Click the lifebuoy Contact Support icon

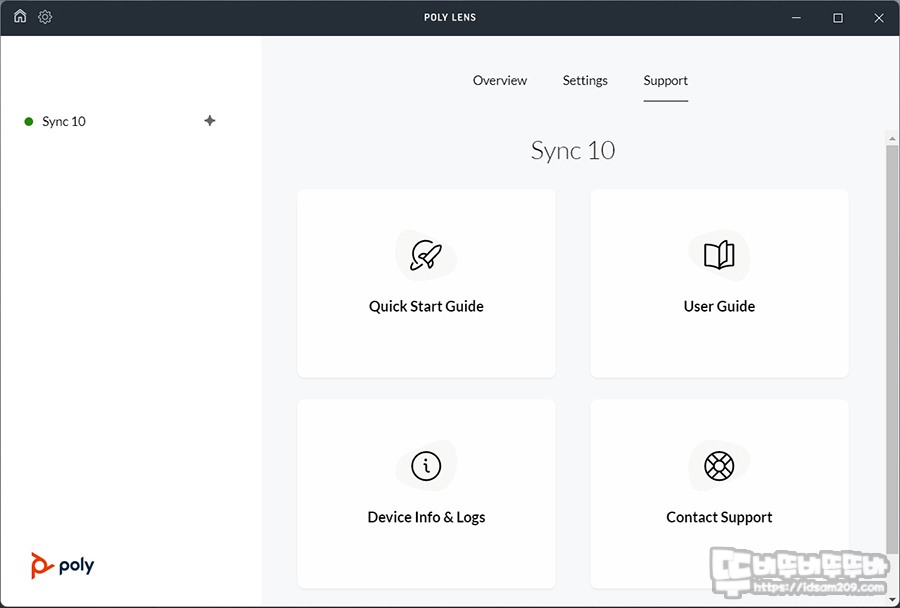[719, 466]
